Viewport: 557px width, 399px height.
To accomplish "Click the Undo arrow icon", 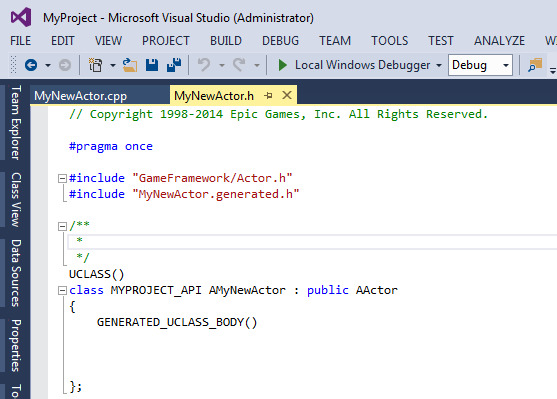I will [x=204, y=65].
